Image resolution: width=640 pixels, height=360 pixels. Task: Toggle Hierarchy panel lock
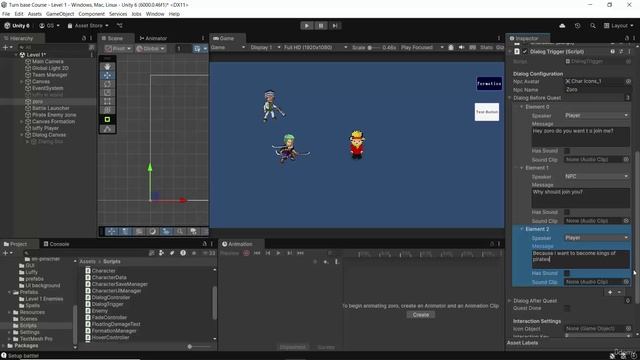(84, 38)
